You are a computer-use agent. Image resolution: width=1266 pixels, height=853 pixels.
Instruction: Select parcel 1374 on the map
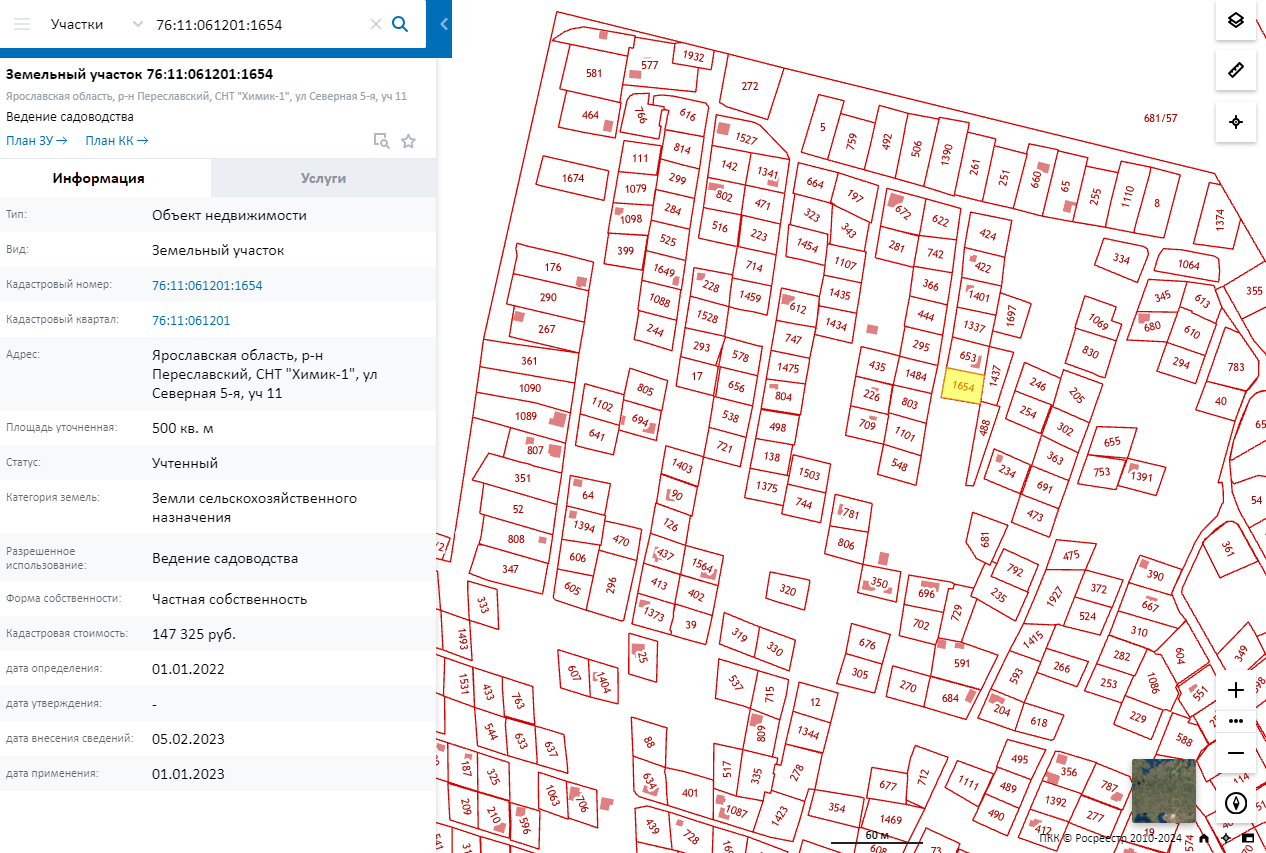(1220, 219)
